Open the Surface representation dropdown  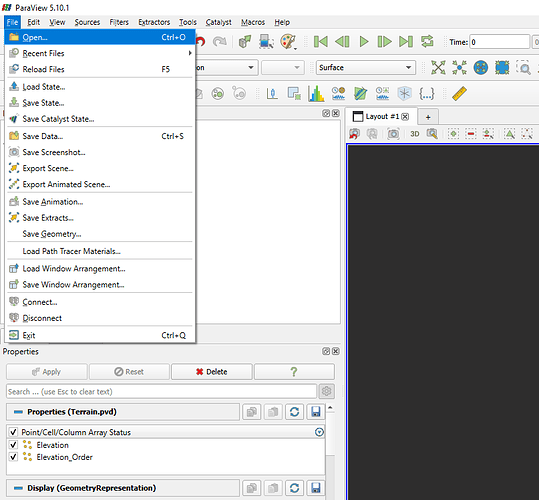(x=366, y=67)
